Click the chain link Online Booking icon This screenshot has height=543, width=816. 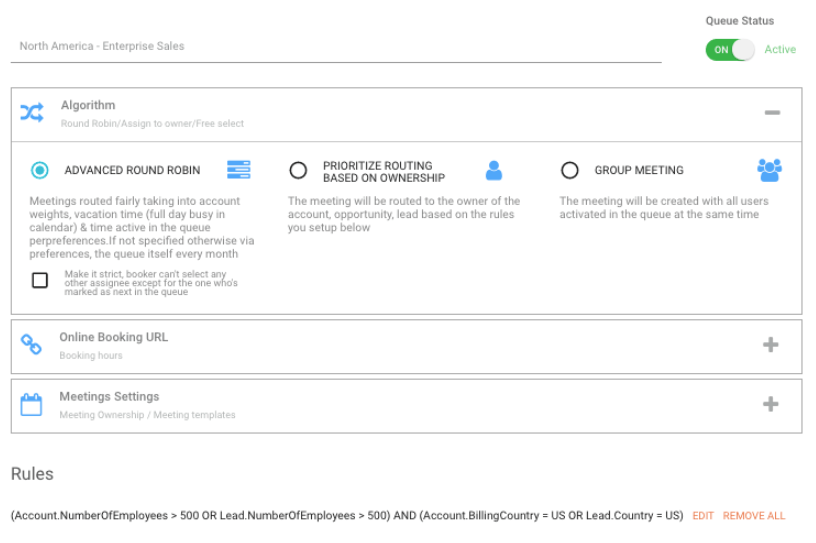(x=32, y=345)
